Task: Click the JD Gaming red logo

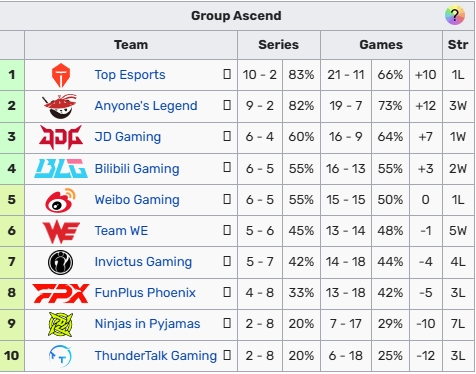Action: [x=61, y=137]
